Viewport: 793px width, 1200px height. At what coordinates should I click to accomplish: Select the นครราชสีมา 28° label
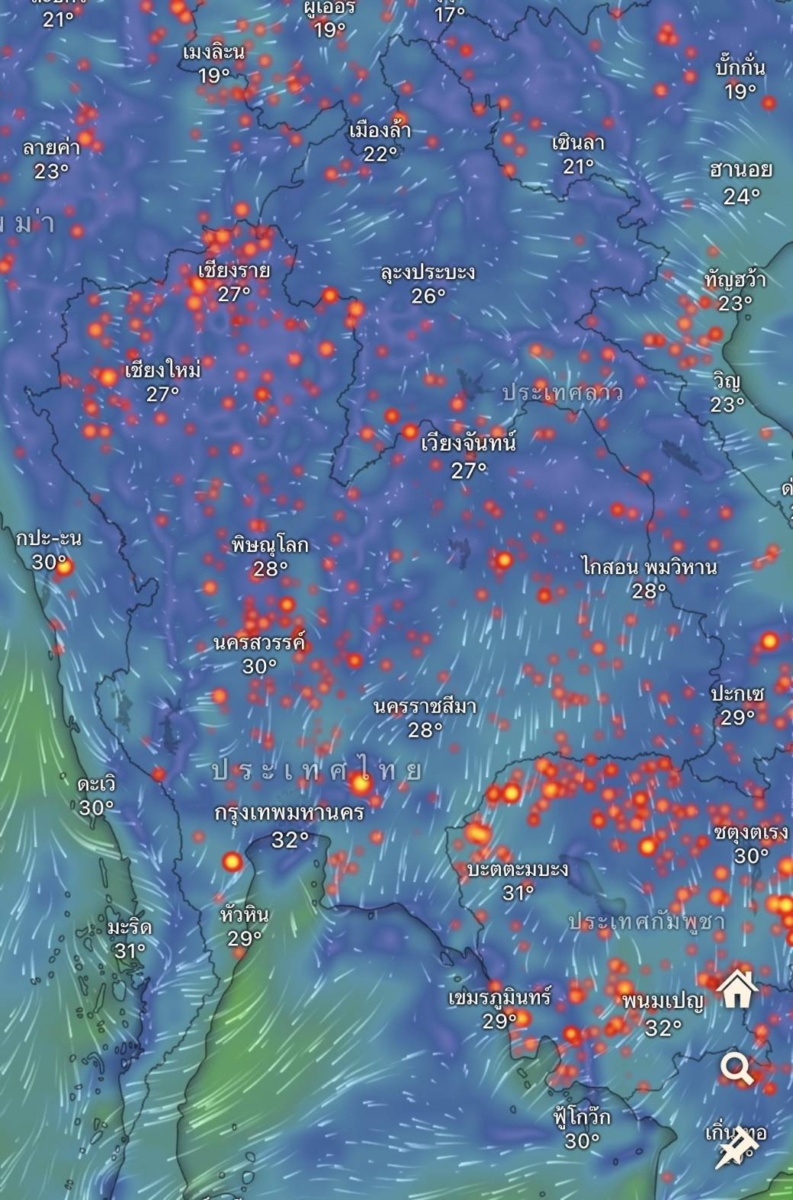(x=425, y=718)
